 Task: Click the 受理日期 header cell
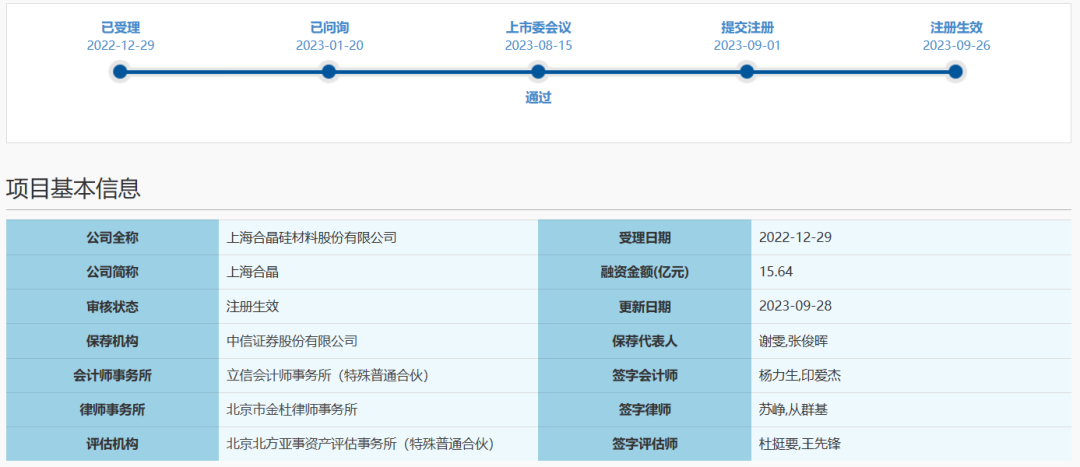pos(645,238)
